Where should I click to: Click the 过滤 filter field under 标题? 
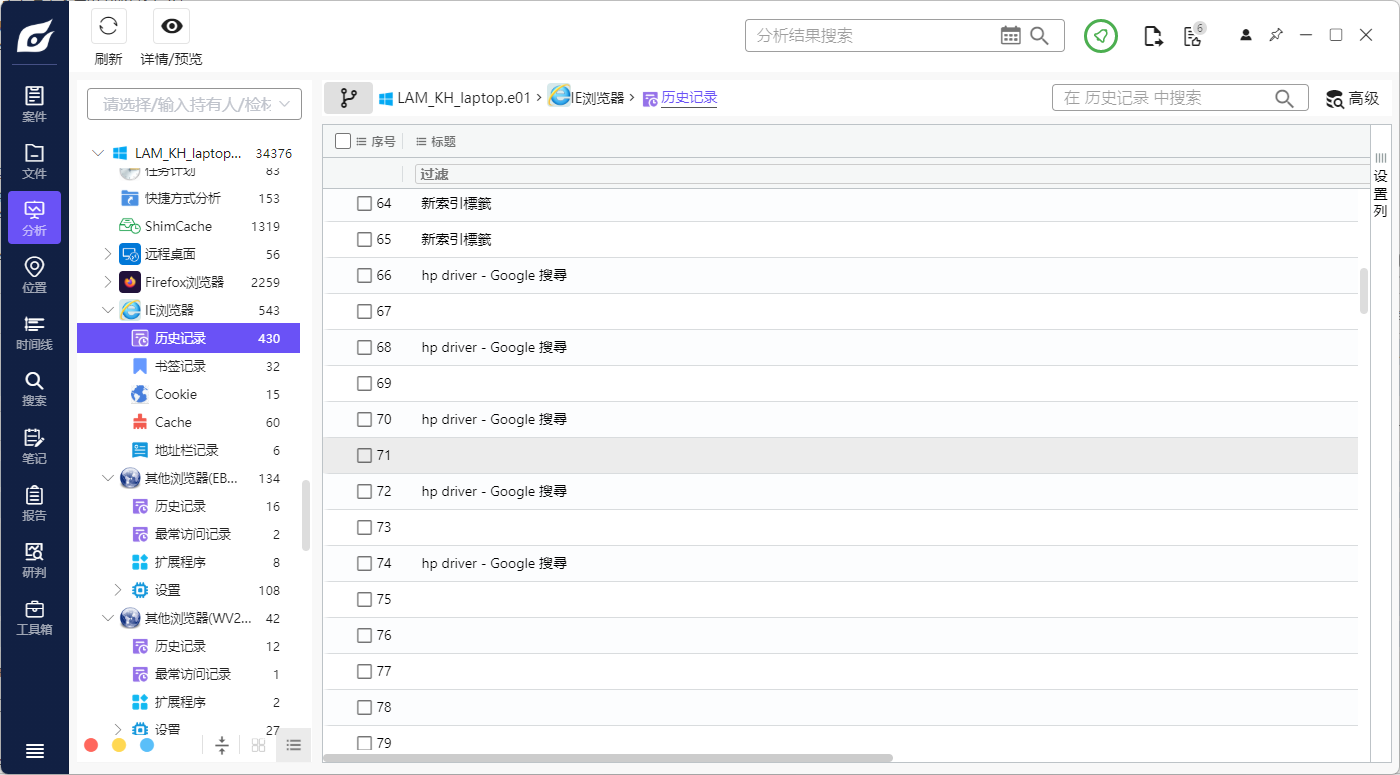892,174
